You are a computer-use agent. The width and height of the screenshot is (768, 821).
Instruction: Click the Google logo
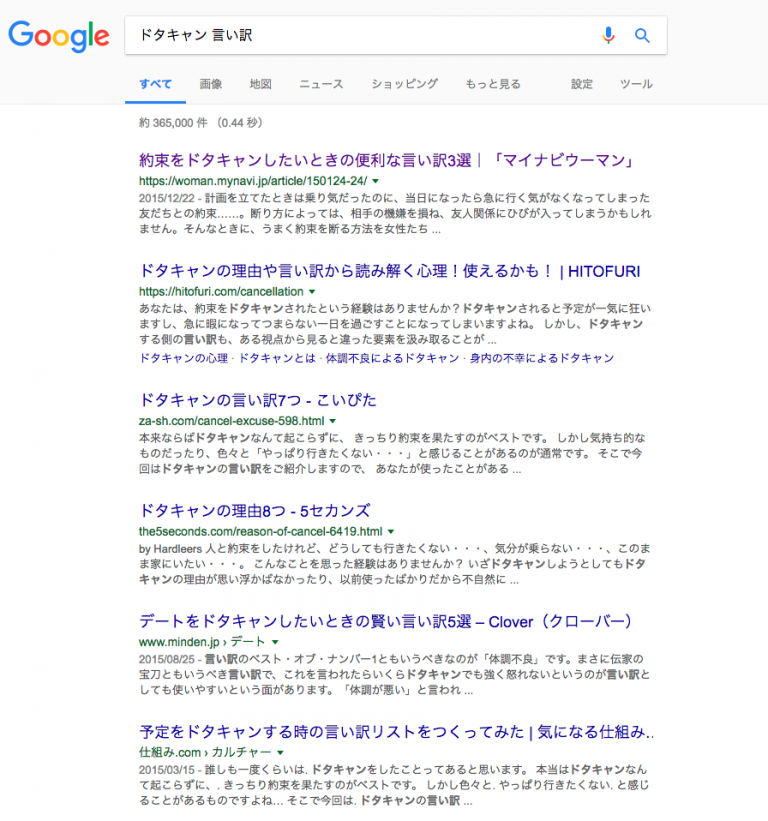59,36
